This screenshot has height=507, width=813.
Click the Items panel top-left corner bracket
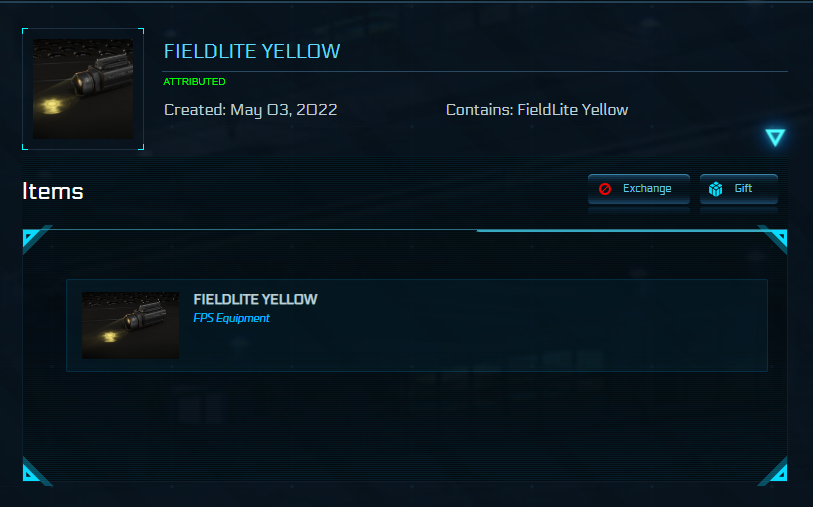click(x=33, y=239)
